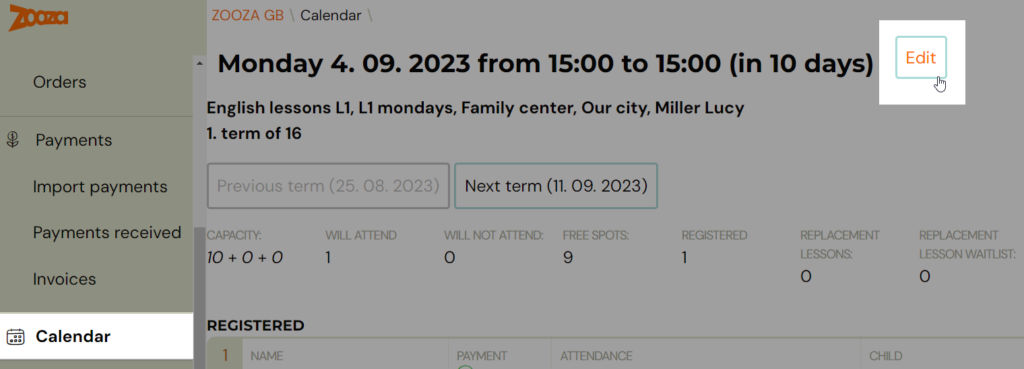Click the Monday 4. 09. 2023 heading
Viewport: 1024px width, 369px height.
coord(545,64)
